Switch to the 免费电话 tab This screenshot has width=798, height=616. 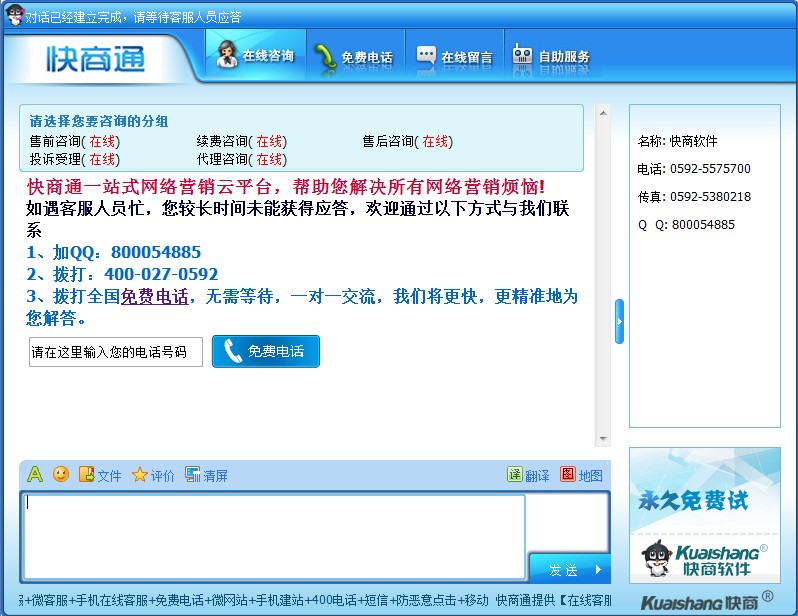click(354, 57)
